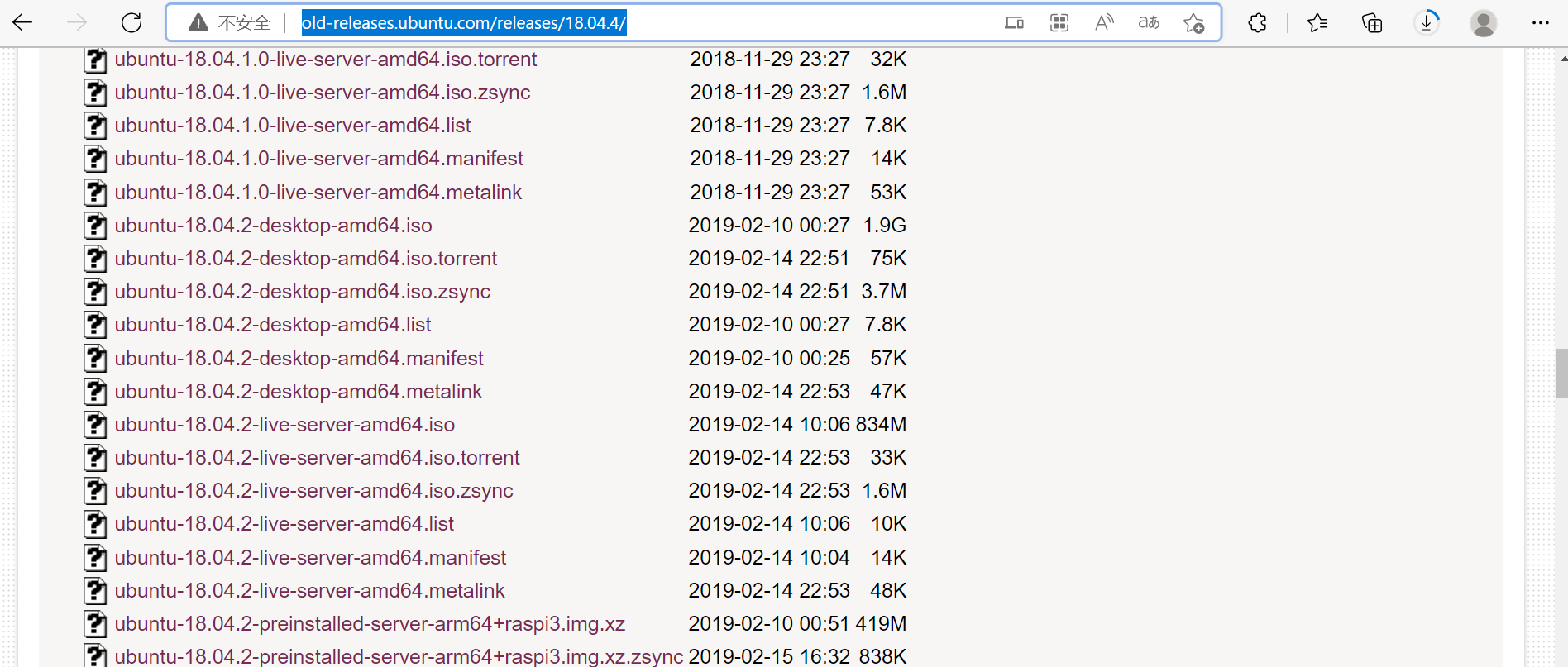Select the 32K size value
This screenshot has height=667, width=1568.
point(889,60)
